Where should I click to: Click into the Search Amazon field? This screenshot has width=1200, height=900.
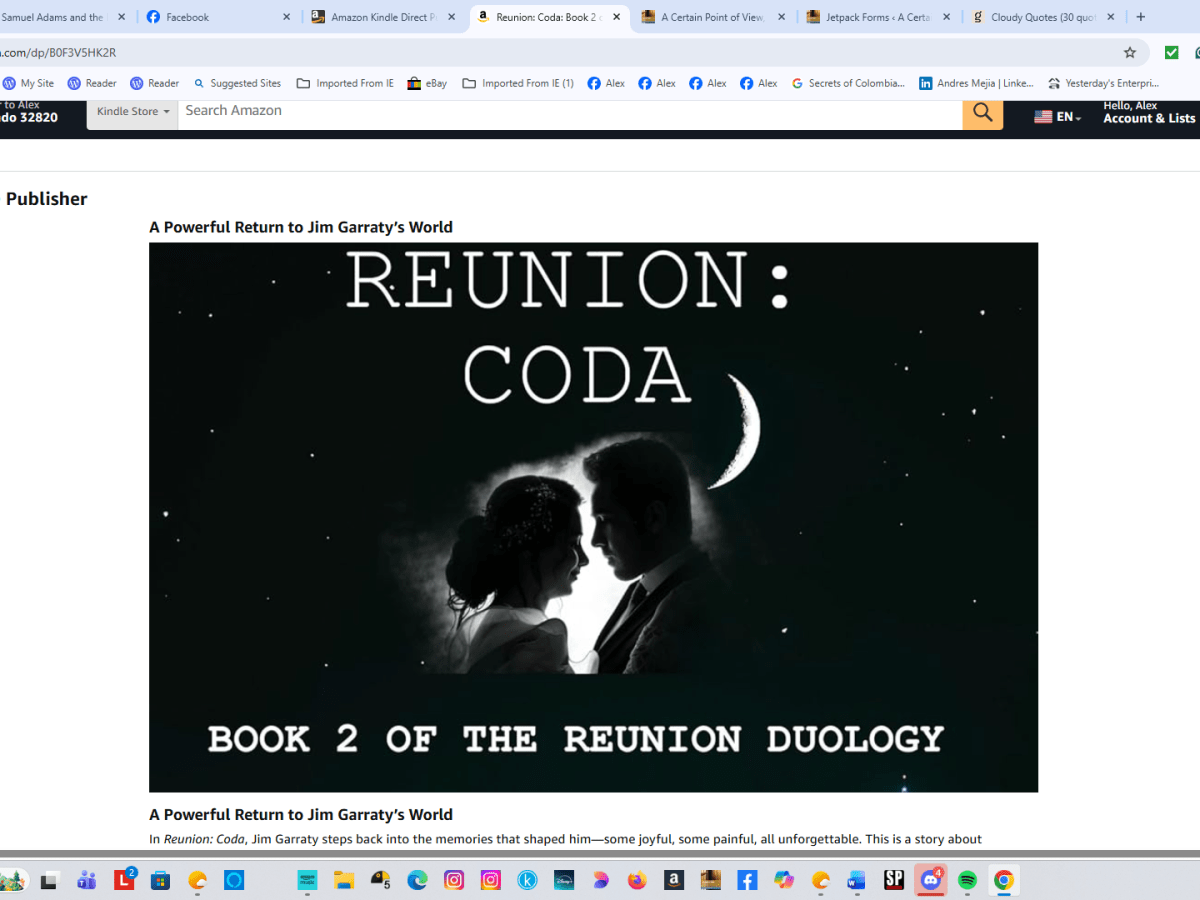[x=570, y=111]
